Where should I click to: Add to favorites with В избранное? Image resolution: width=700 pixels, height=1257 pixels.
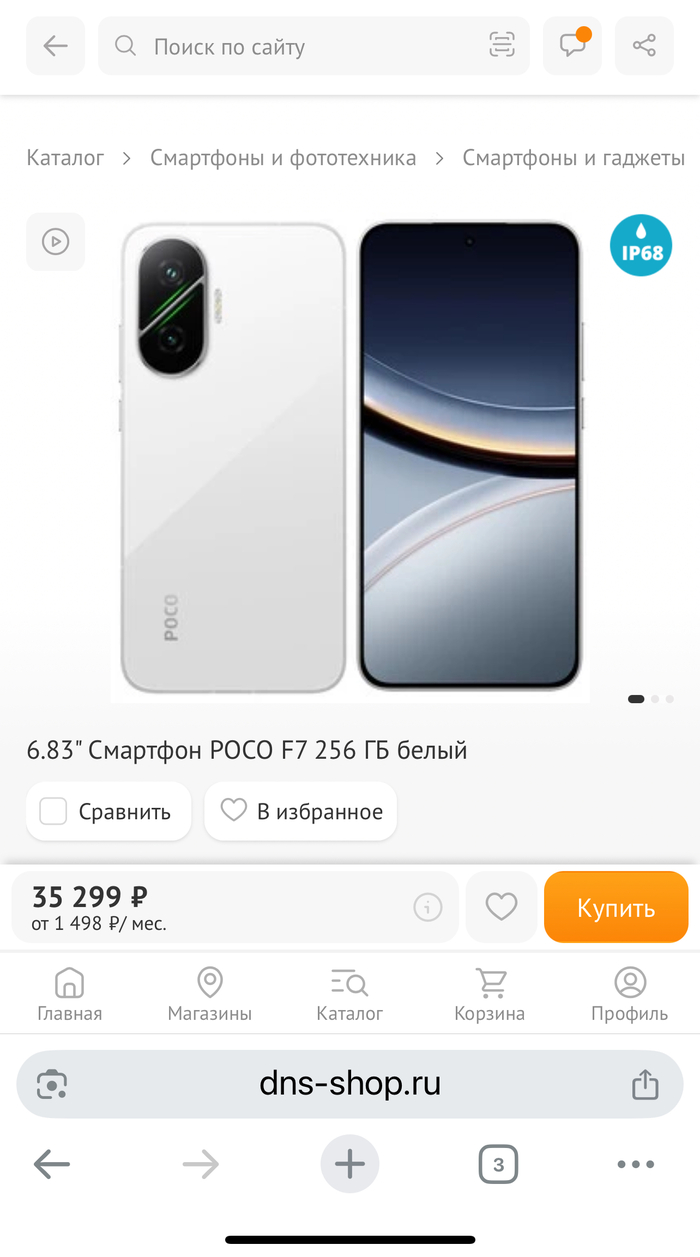301,811
